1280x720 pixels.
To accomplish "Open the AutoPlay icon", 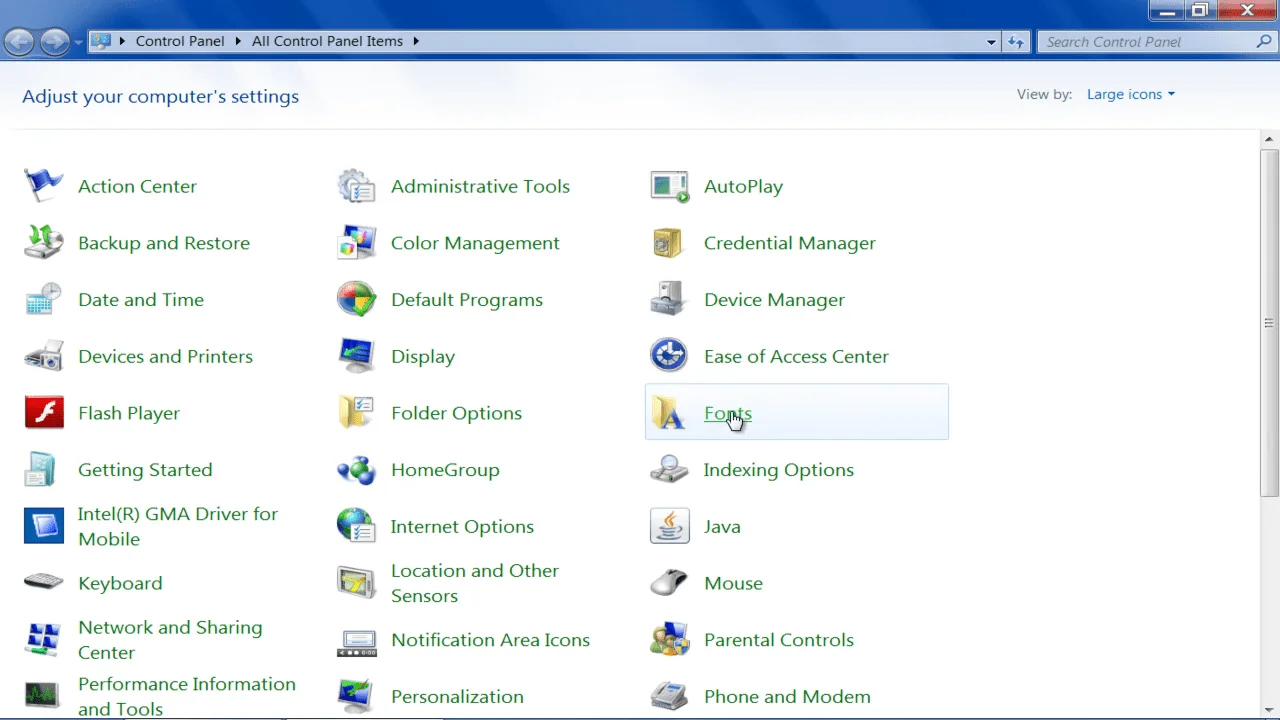I will (669, 186).
